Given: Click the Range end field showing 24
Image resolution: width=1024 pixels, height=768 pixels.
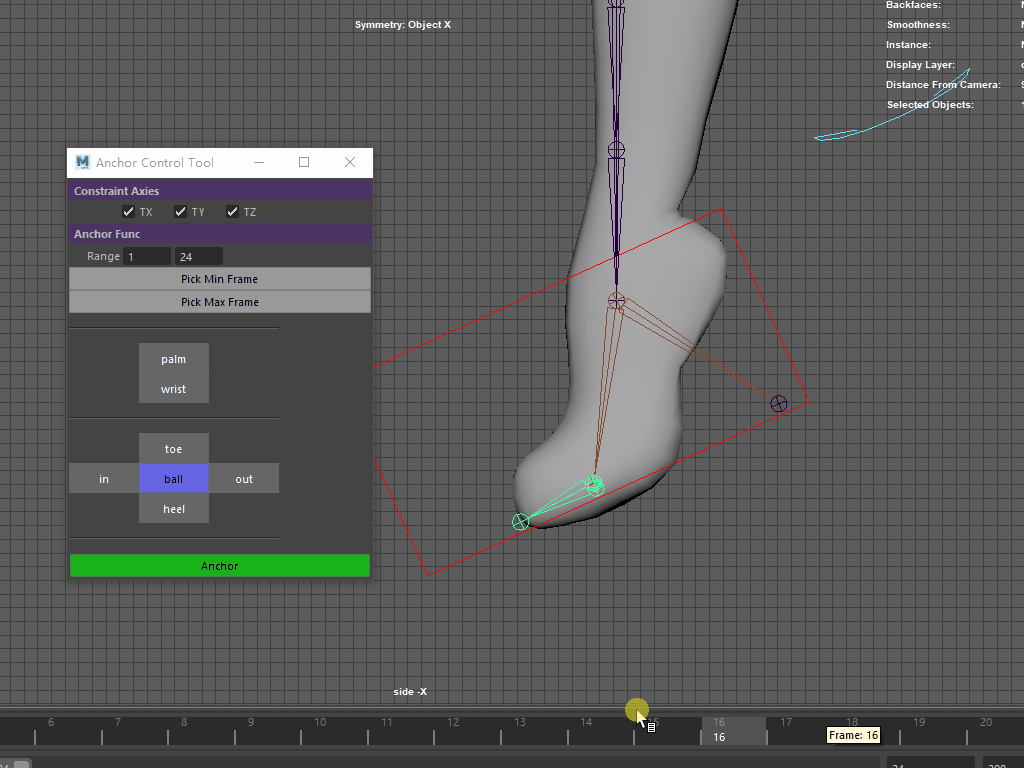Looking at the screenshot, I should point(198,257).
